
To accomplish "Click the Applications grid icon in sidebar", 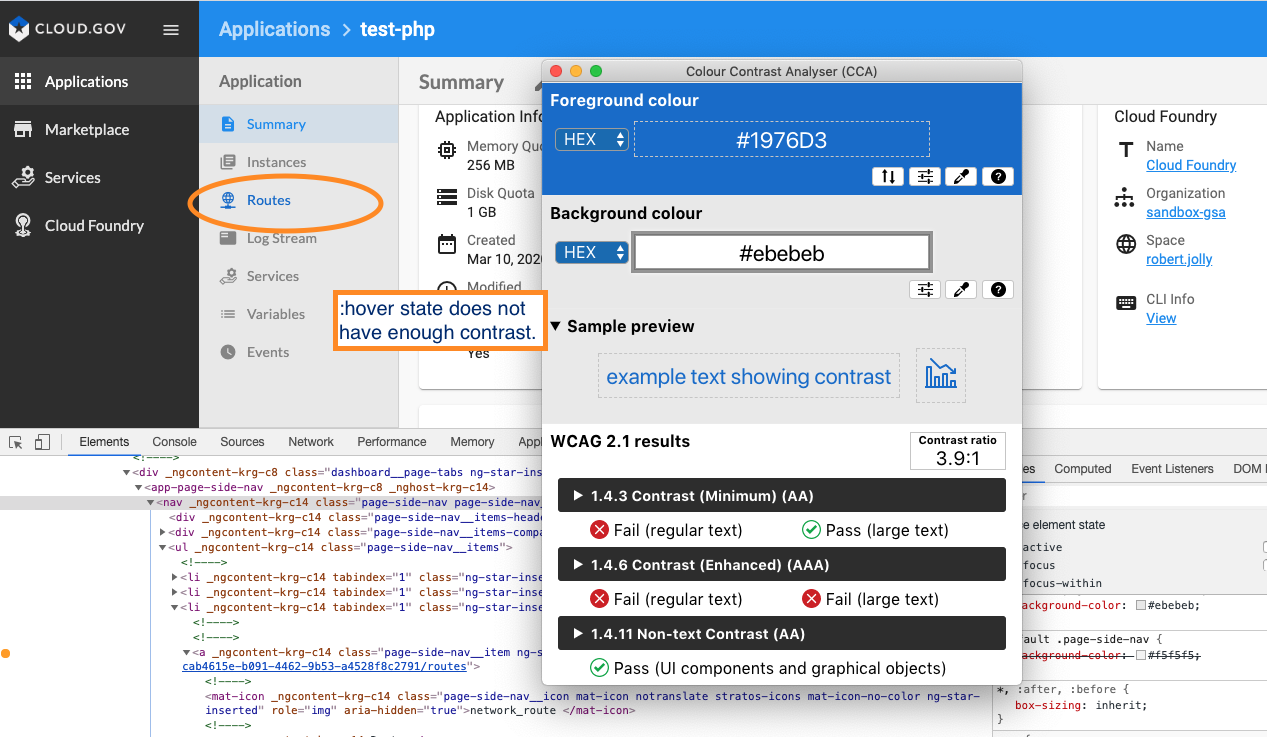I will pos(23,82).
